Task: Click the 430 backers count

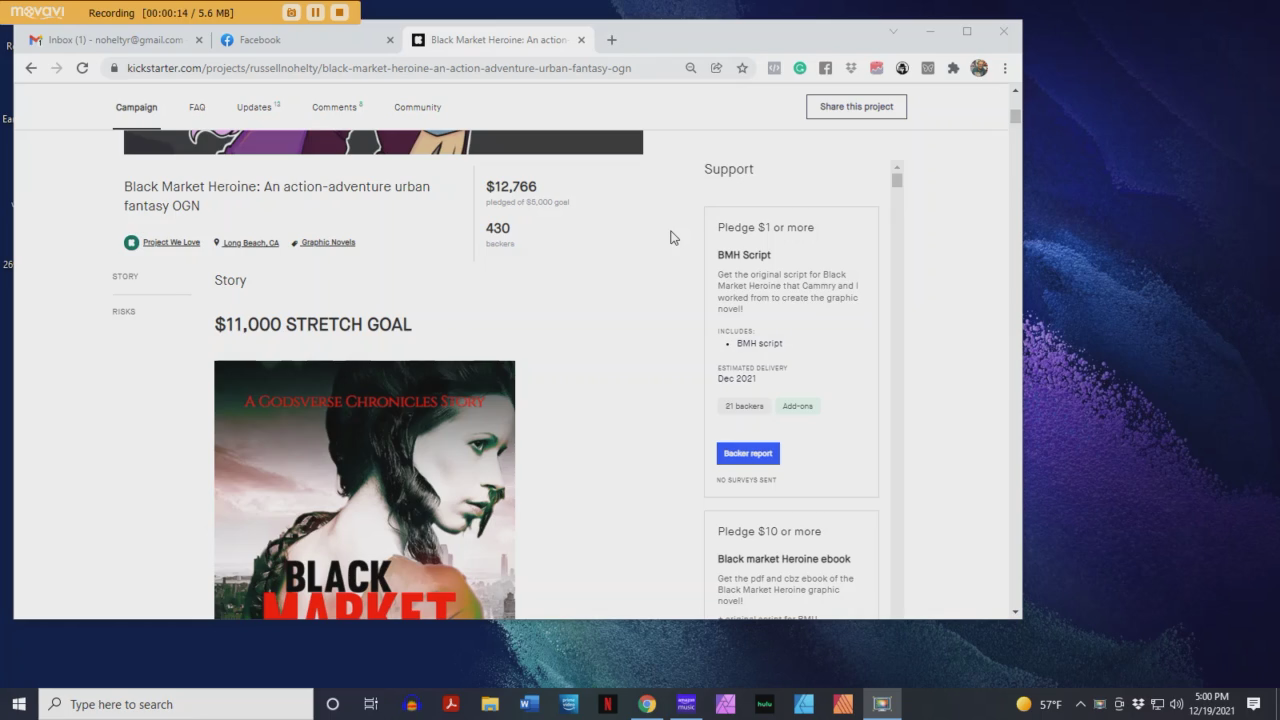Action: [x=497, y=228]
